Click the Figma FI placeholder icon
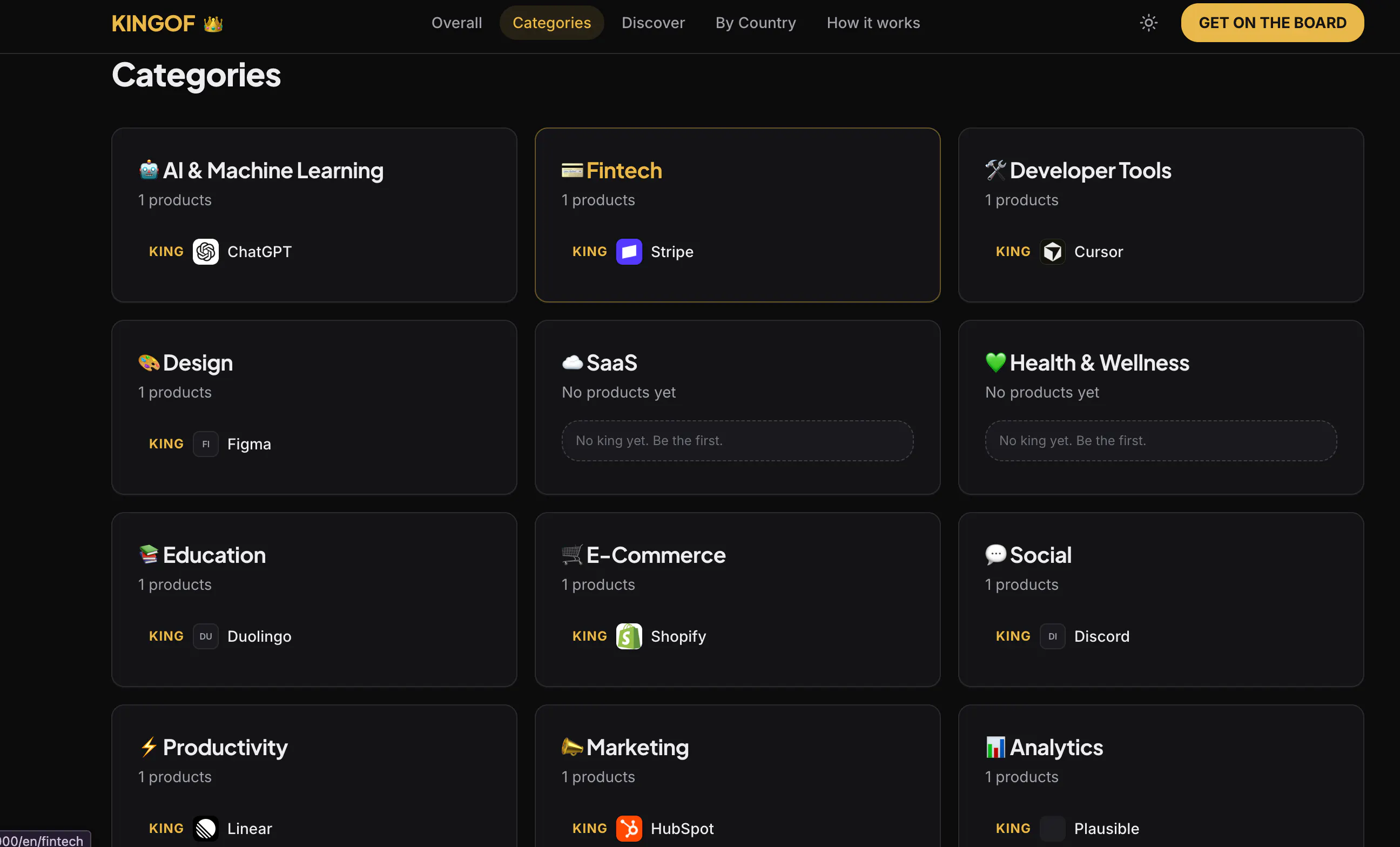Viewport: 1400px width, 847px height. coord(206,444)
